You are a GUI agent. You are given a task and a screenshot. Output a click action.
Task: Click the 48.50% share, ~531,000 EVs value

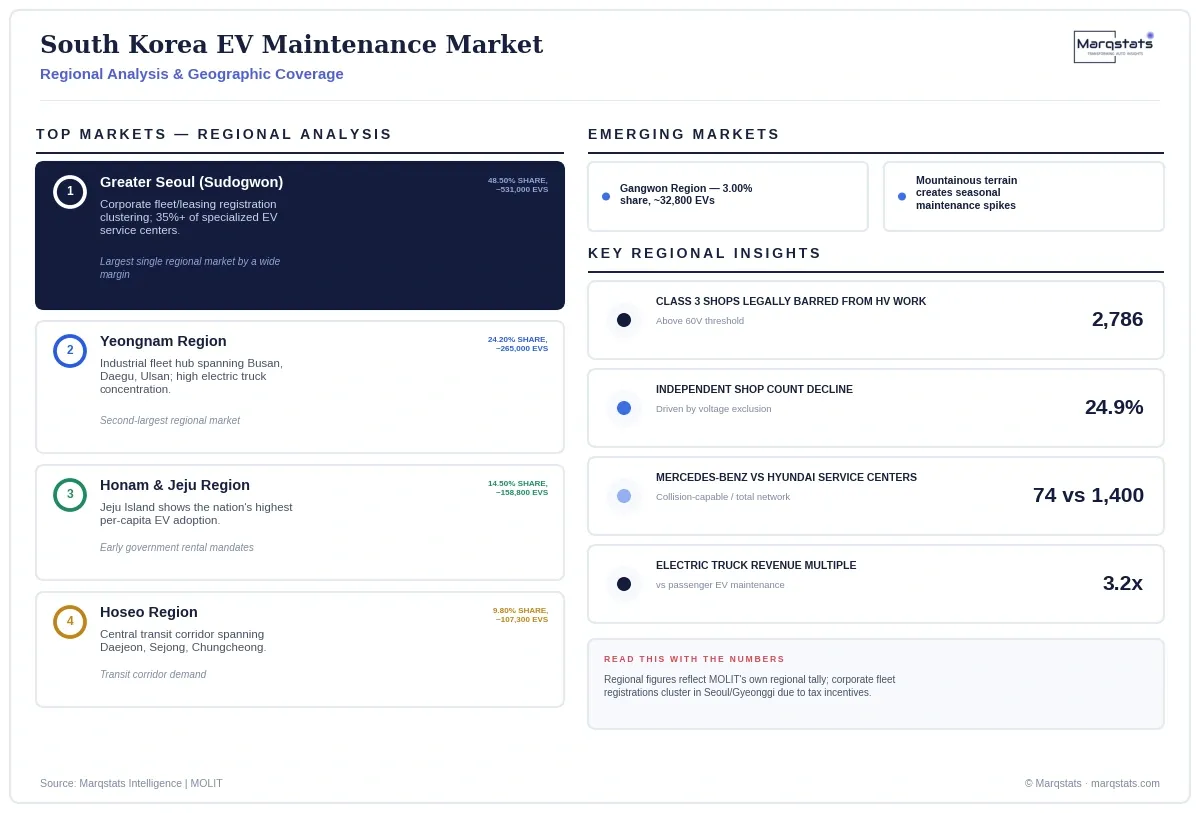pyautogui.click(x=518, y=185)
